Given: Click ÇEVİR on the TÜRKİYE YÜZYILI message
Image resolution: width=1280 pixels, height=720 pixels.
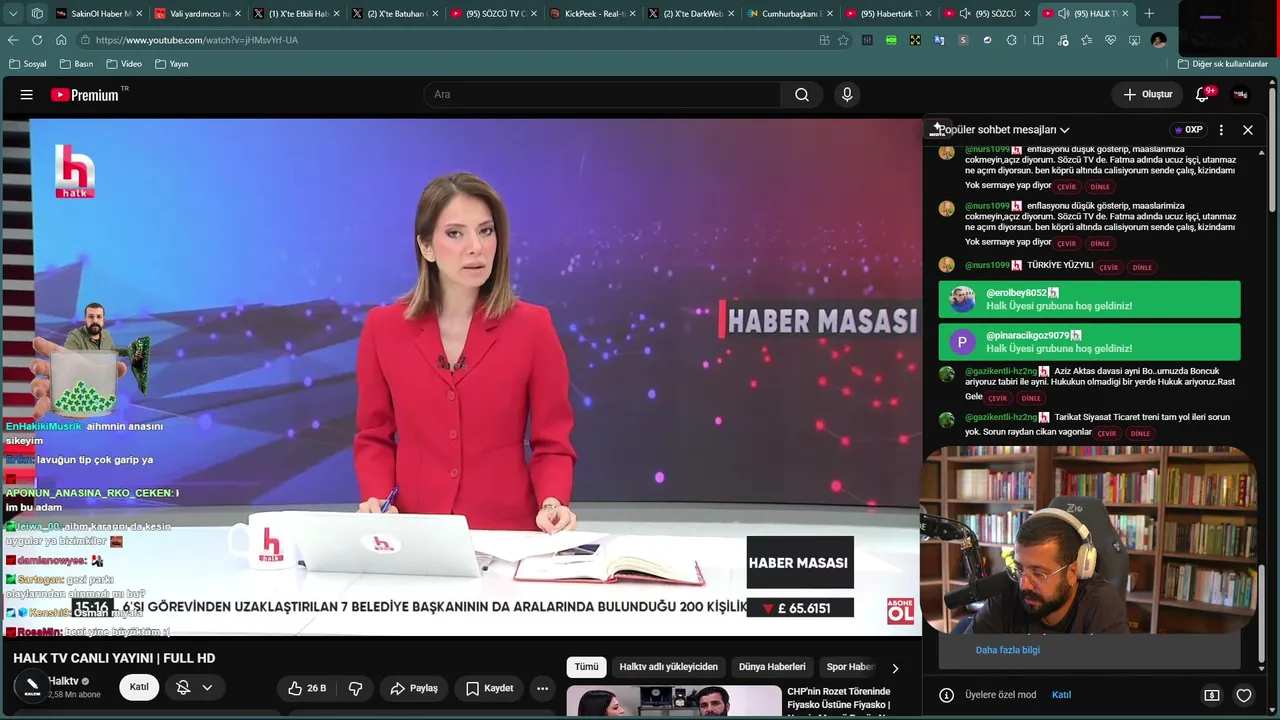Looking at the screenshot, I should (1109, 268).
